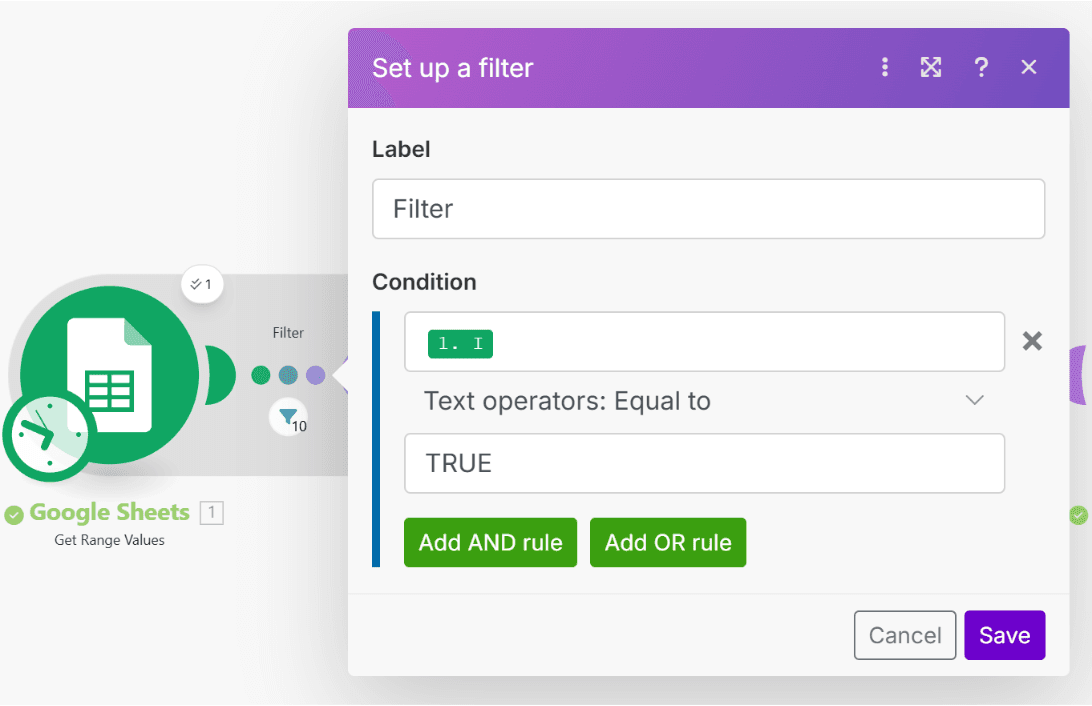Click the chevron arrow of the operator selector
The height and width of the screenshot is (706, 1092).
974,401
